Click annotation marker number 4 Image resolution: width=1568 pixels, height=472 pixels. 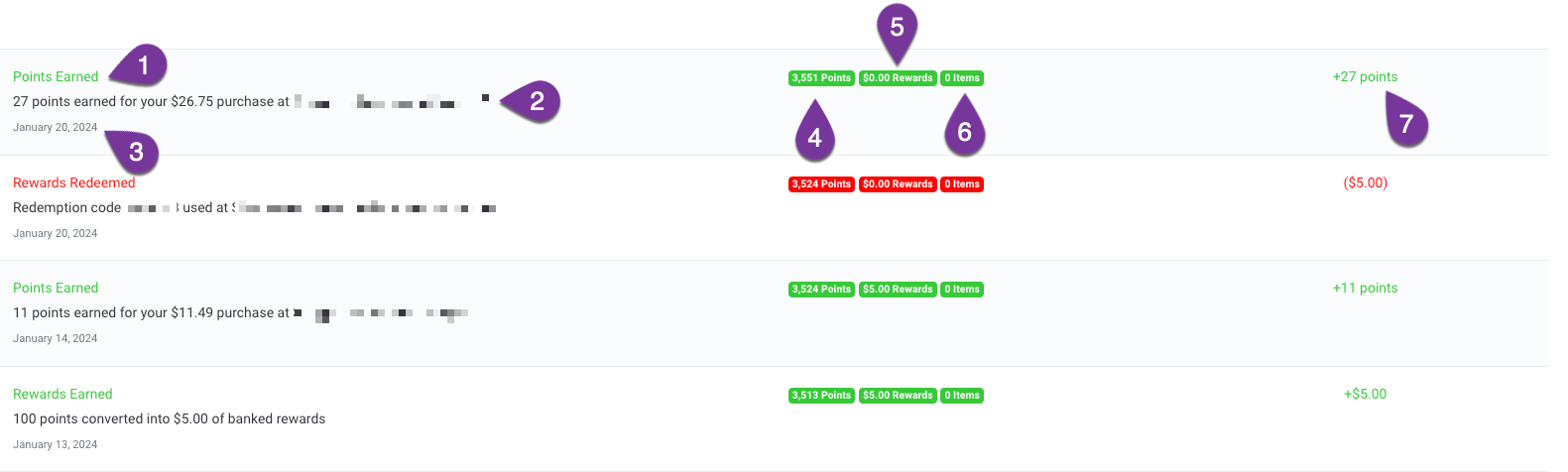coord(815,137)
